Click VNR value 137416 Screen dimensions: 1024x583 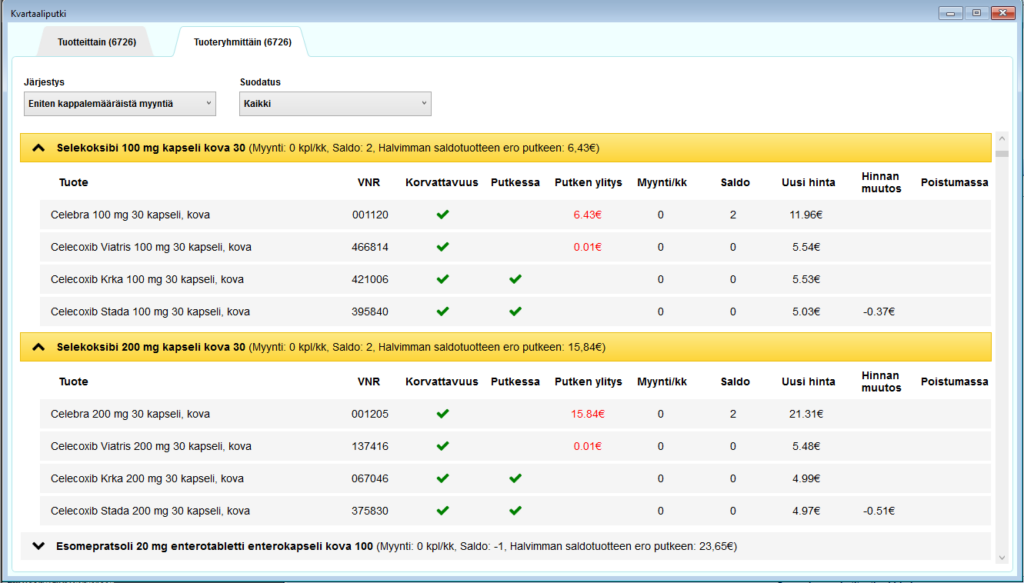pyautogui.click(x=370, y=446)
